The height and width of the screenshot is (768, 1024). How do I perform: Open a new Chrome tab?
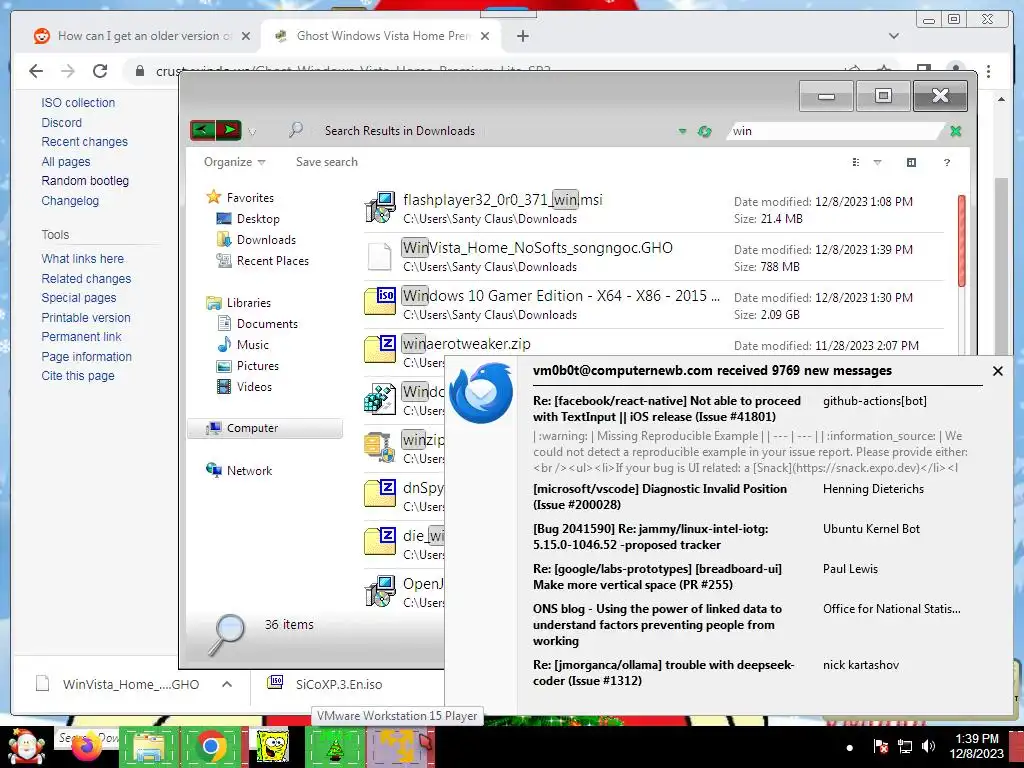[522, 36]
